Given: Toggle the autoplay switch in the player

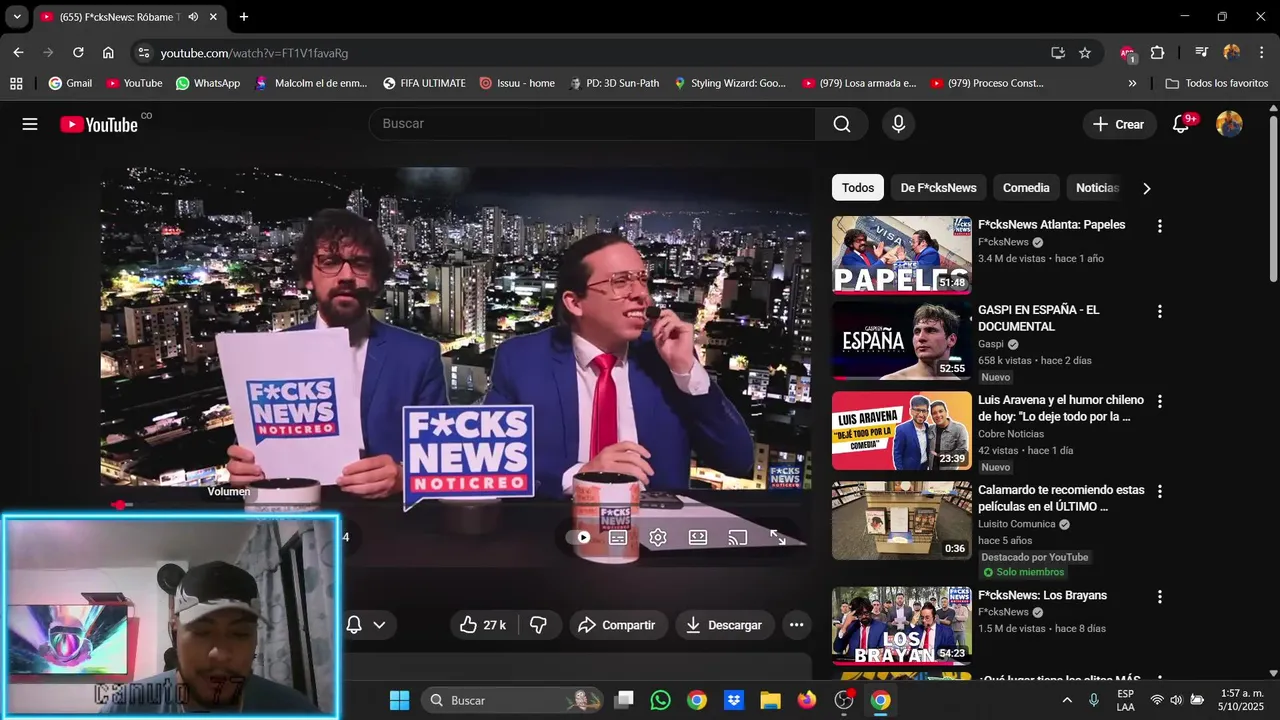Looking at the screenshot, I should point(579,537).
